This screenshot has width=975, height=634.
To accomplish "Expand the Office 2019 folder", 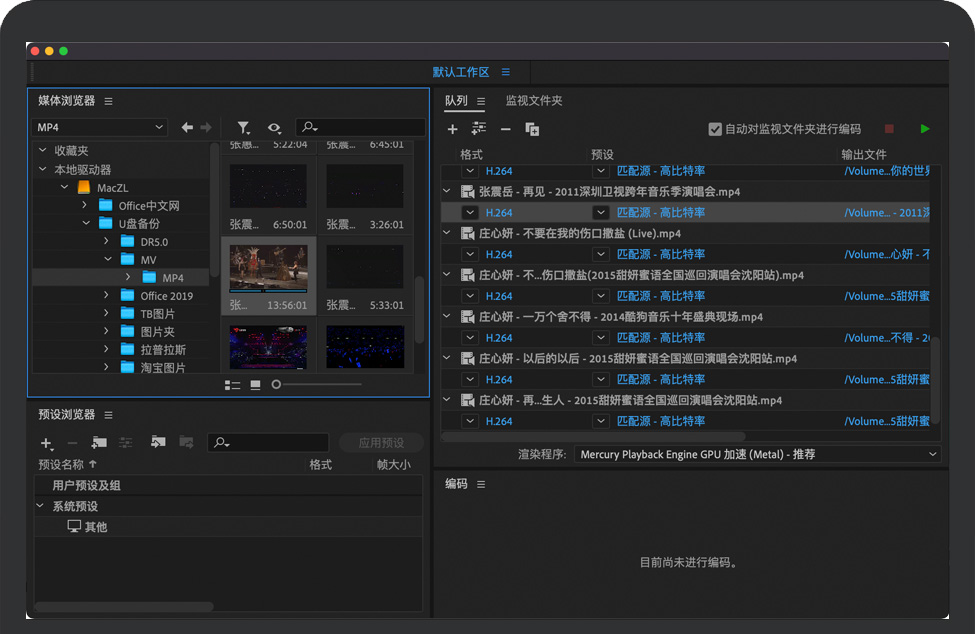I will coord(107,296).
